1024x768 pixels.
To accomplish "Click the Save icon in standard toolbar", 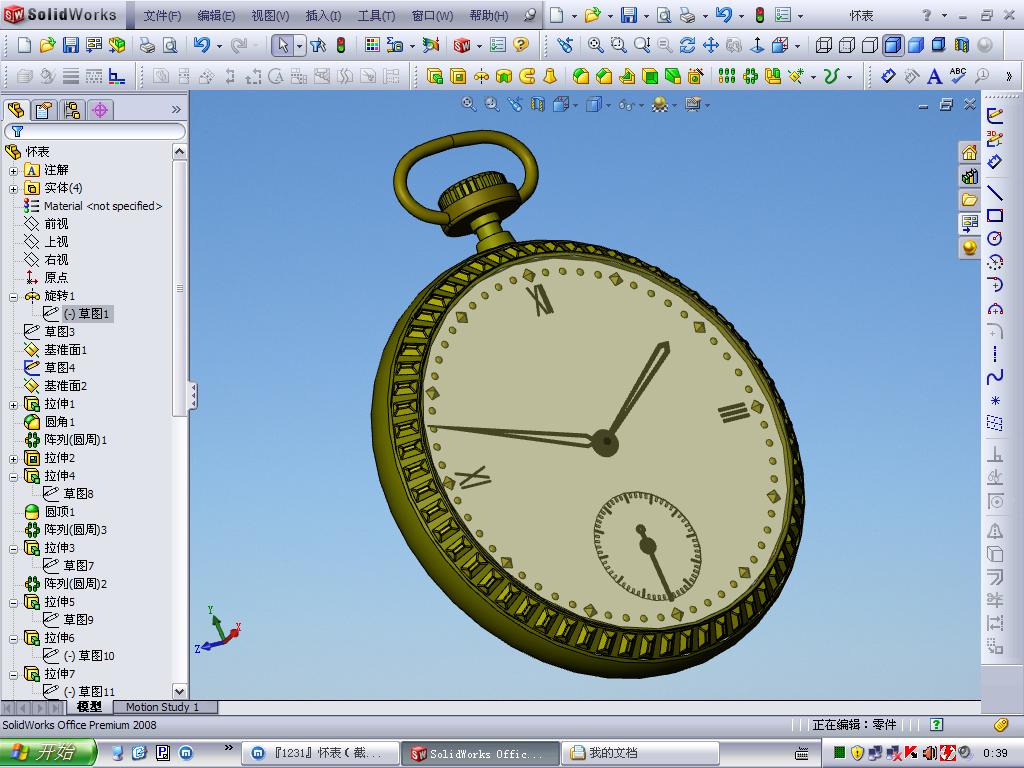I will point(71,44).
